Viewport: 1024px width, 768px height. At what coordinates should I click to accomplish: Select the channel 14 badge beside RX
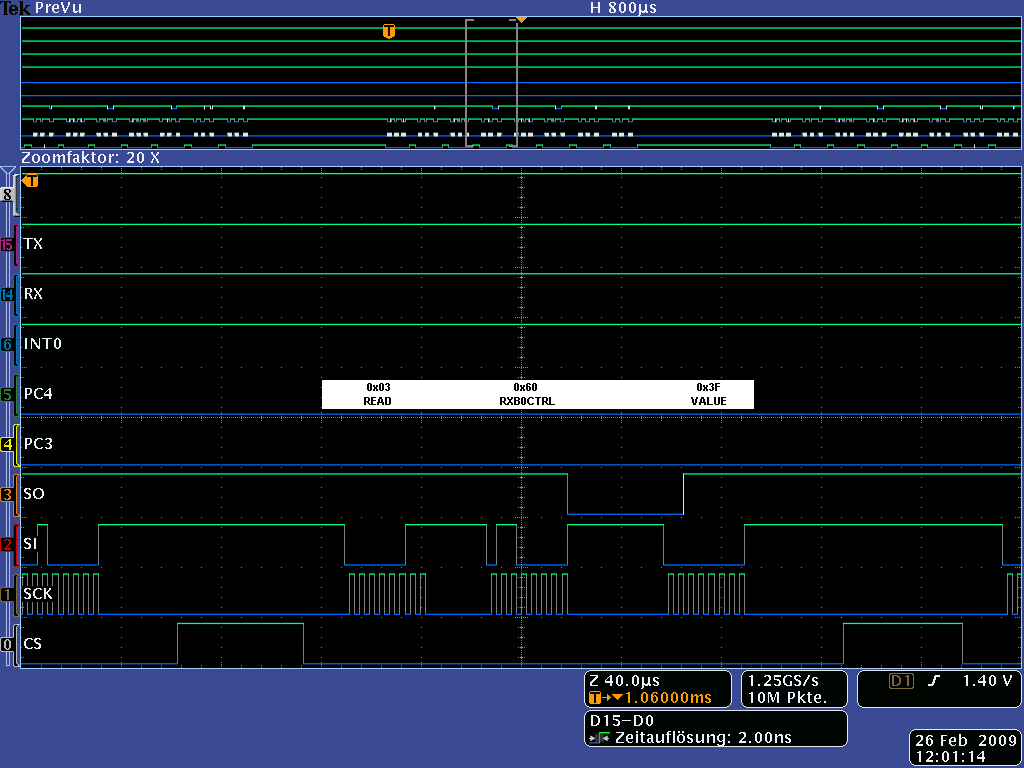pyautogui.click(x=7, y=295)
